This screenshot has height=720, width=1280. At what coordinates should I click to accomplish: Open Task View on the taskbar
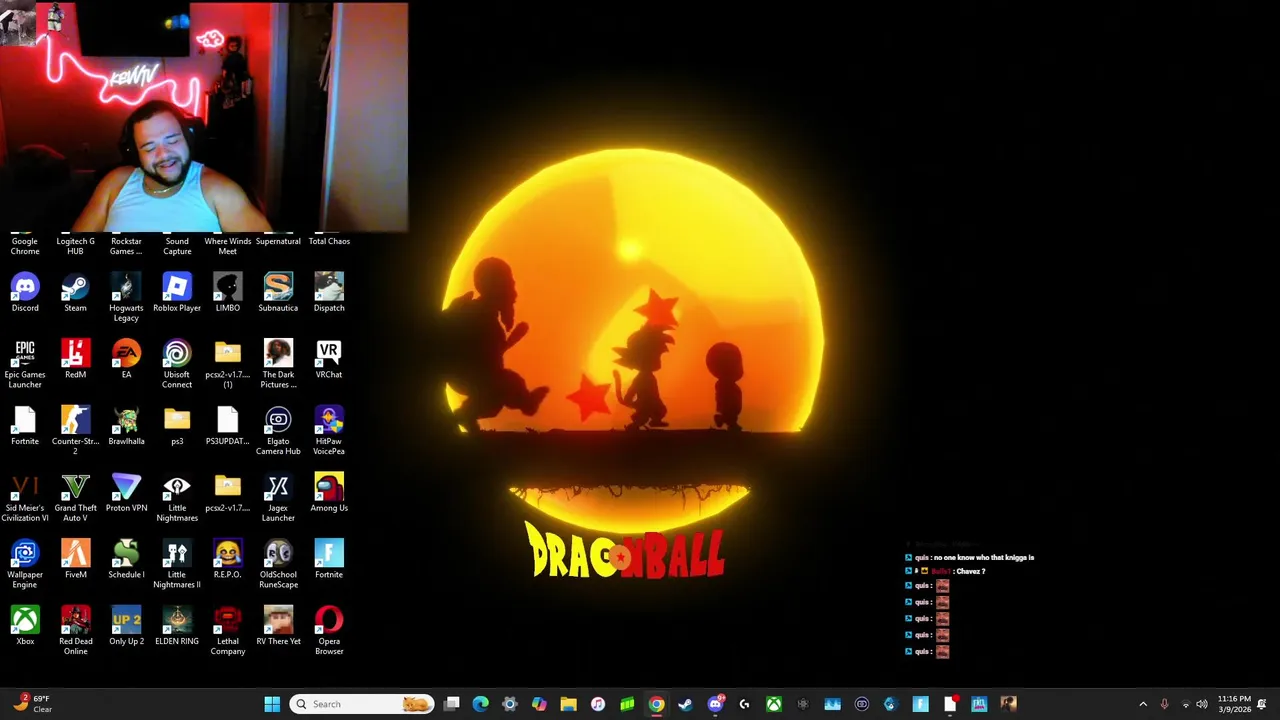click(x=452, y=704)
